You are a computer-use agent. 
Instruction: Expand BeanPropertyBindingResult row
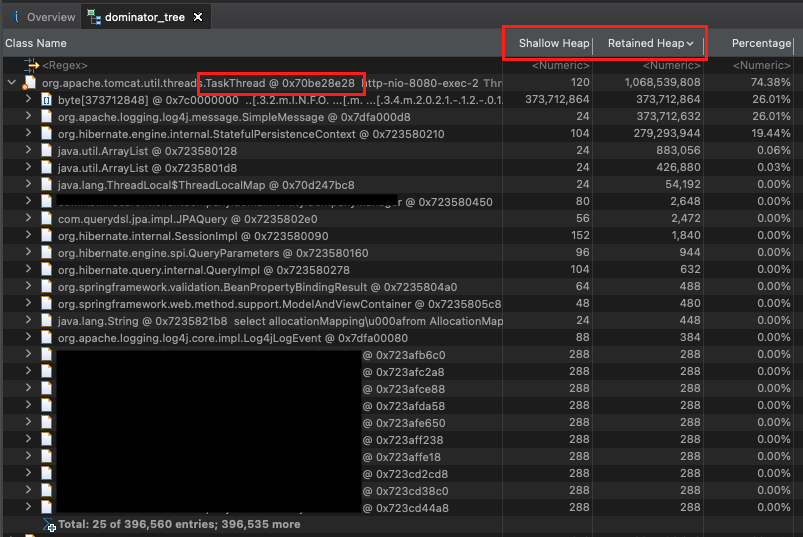coord(29,286)
